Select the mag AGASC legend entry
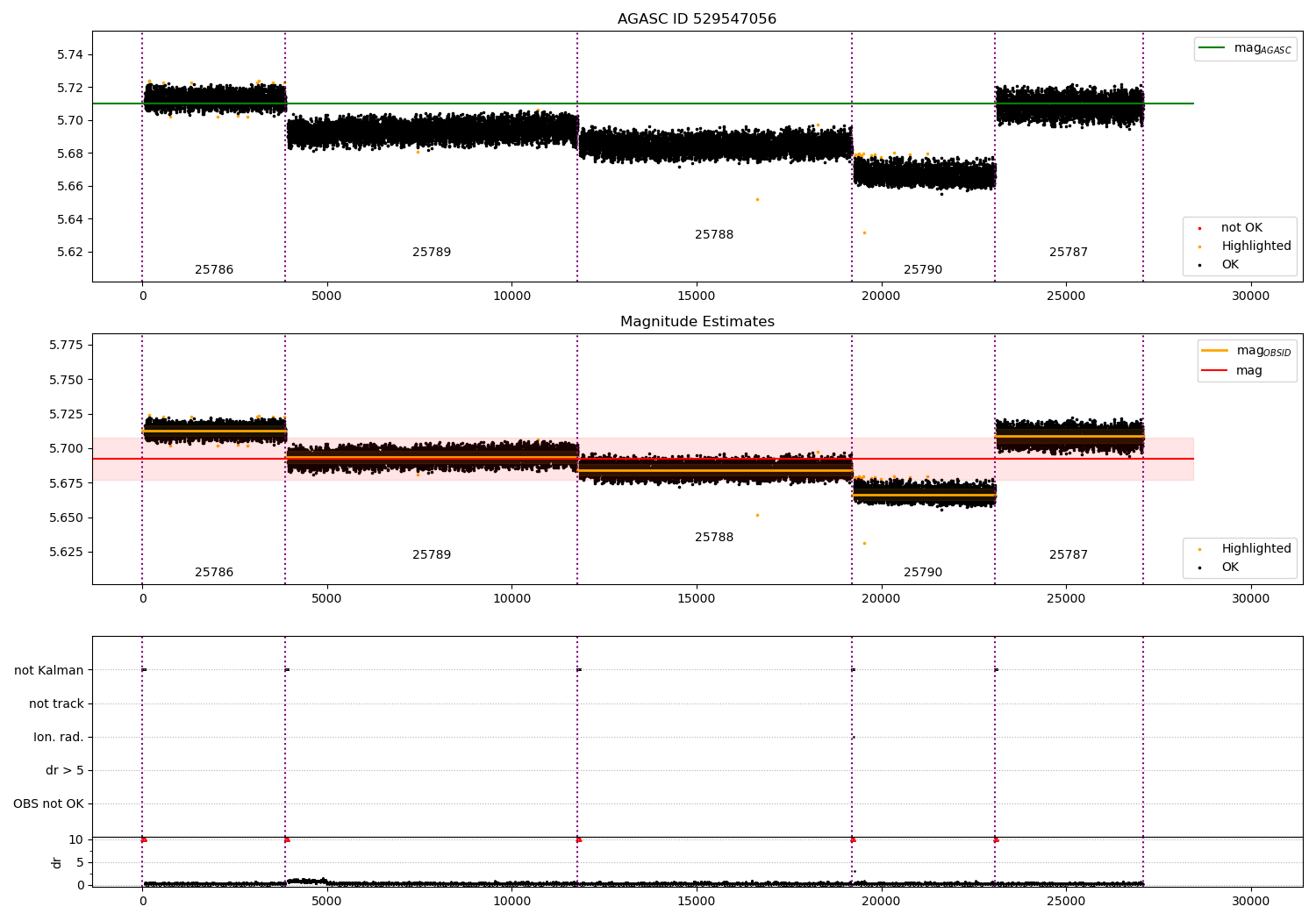 [x=1245, y=48]
